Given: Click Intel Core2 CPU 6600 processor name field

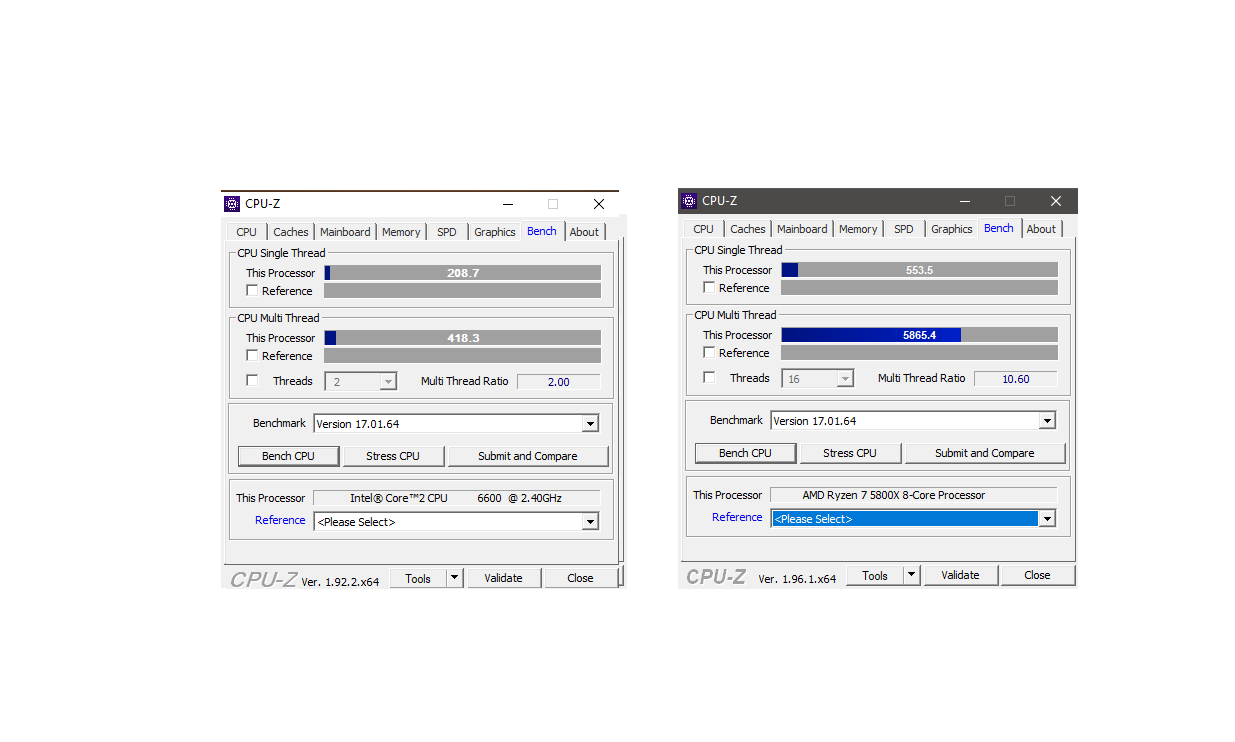Looking at the screenshot, I should click(x=457, y=498).
